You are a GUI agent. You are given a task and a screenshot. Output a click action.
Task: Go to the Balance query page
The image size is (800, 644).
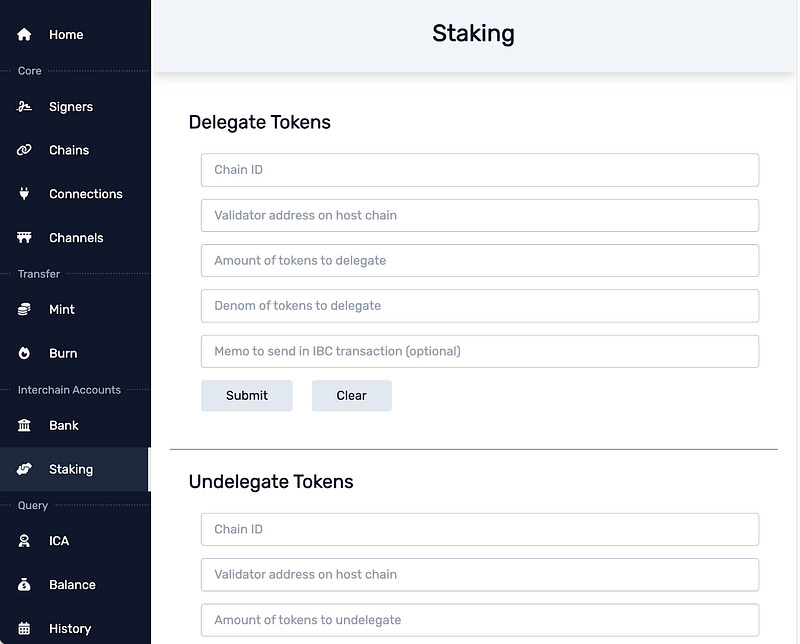click(75, 585)
